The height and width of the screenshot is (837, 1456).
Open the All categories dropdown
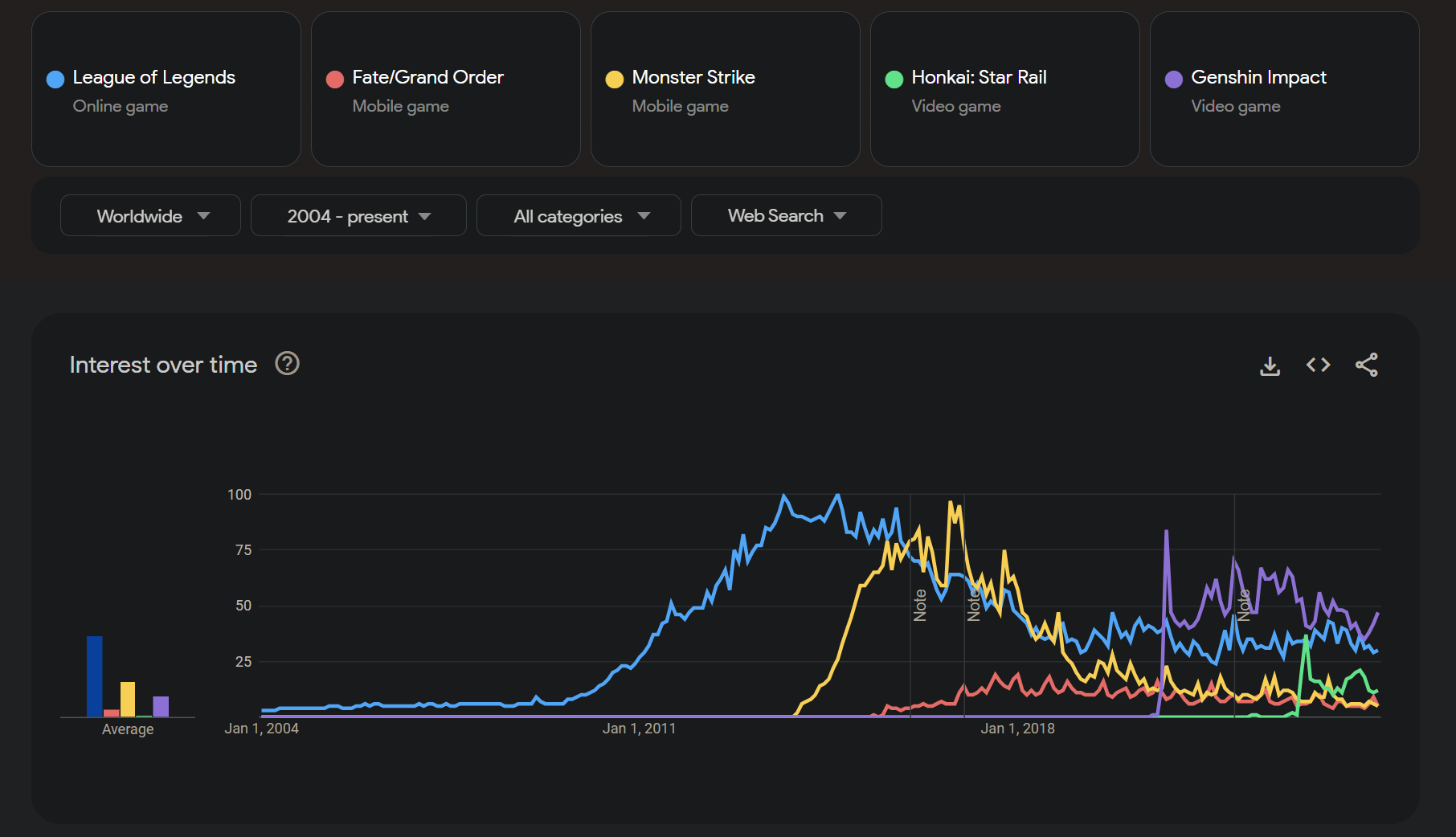579,216
